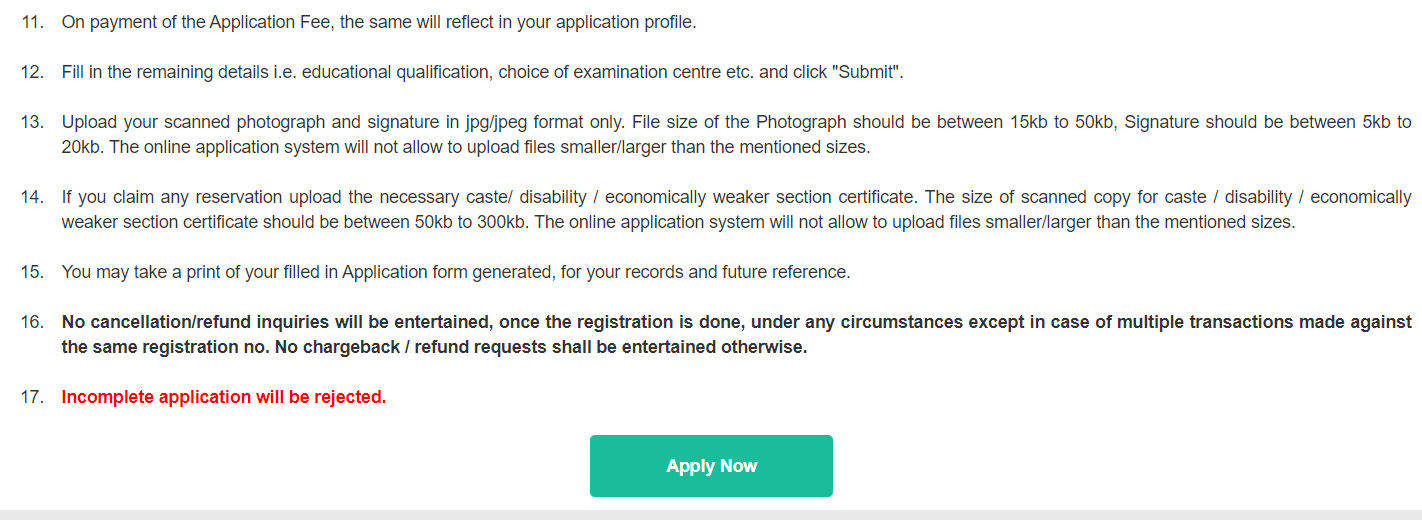Click instruction 11 about Application Fee payment
Viewport: 1422px width, 520px height.
click(379, 22)
